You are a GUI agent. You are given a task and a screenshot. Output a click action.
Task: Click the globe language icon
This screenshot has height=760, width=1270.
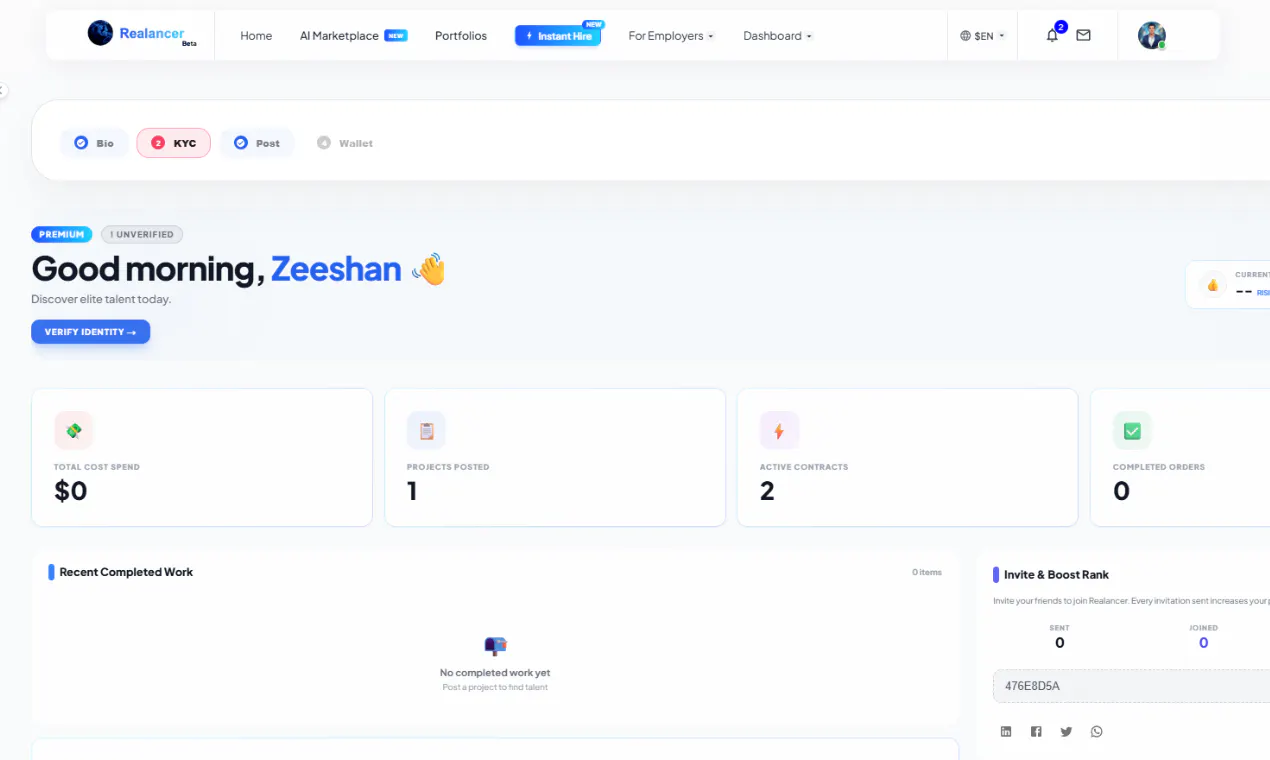[965, 36]
